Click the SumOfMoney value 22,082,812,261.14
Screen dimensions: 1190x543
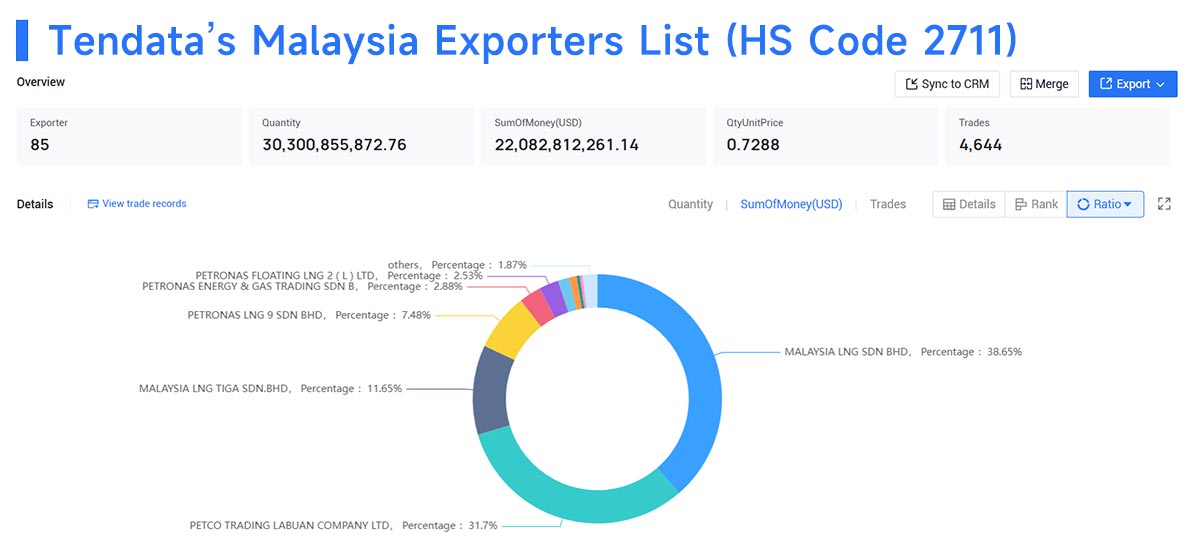pos(567,144)
